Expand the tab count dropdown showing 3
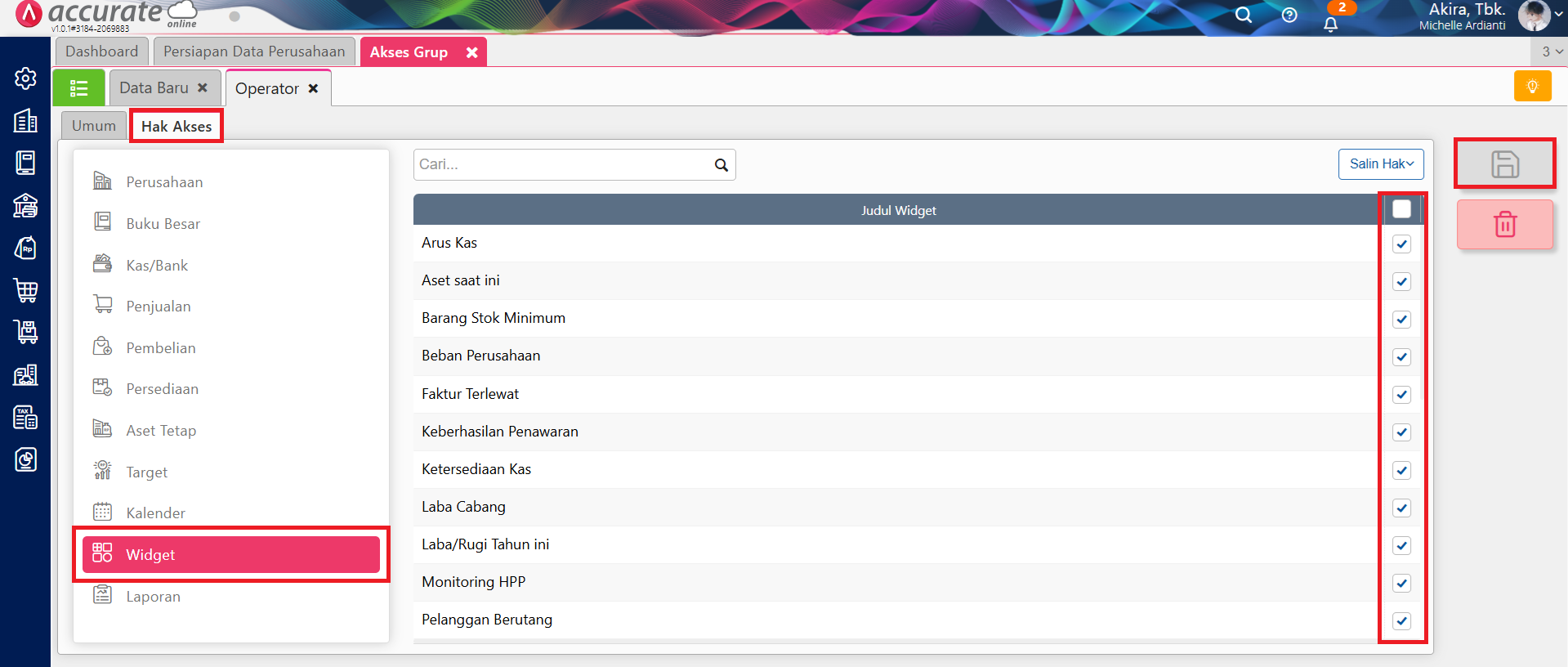Image resolution: width=1568 pixels, height=667 pixels. (1551, 51)
